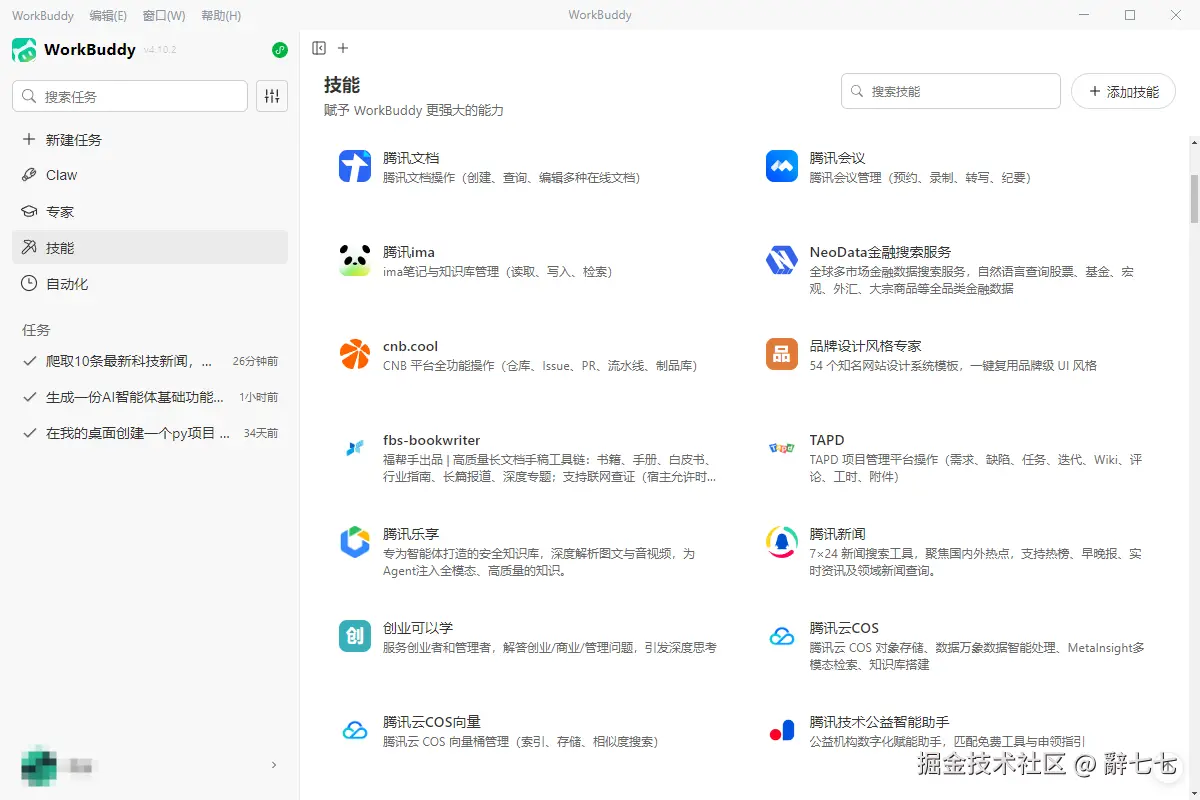This screenshot has width=1200, height=800.
Task: Go to 专家 in sidebar
Action: (150, 212)
